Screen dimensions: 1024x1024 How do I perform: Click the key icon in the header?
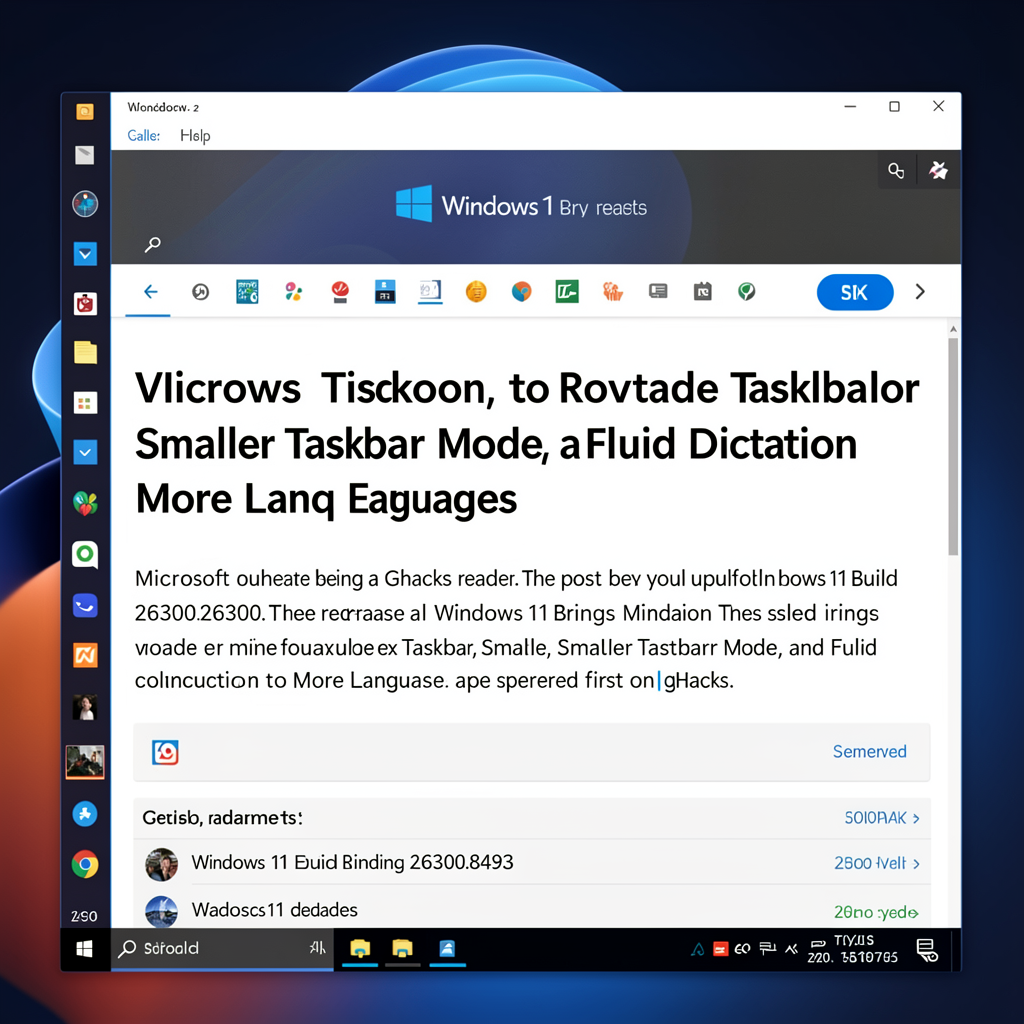pos(896,171)
